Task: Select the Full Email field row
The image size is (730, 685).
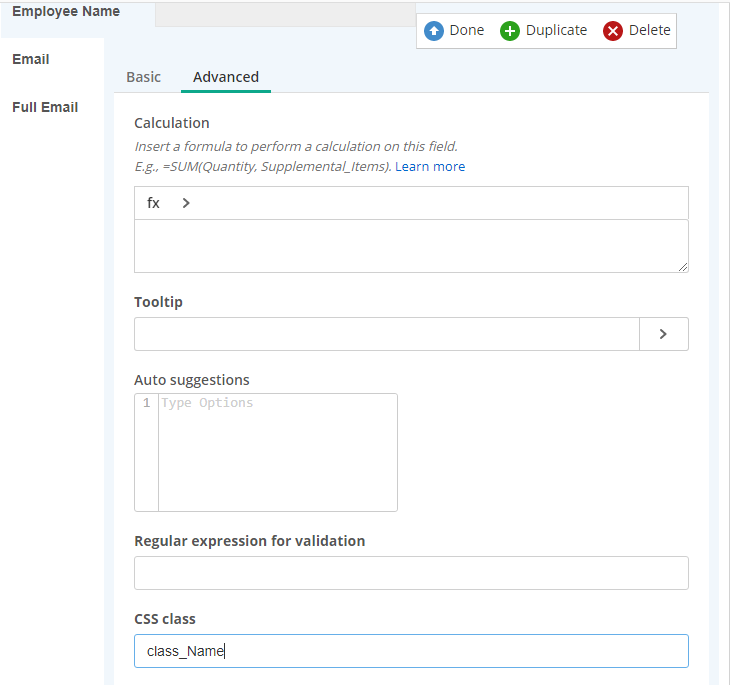Action: pos(52,107)
